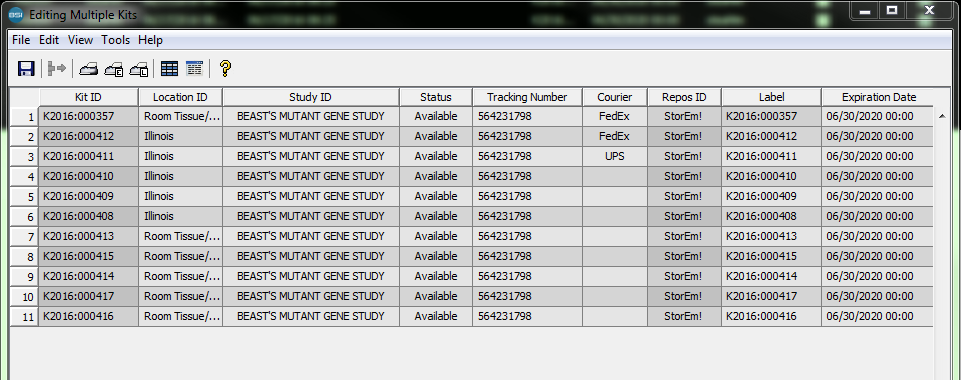The height and width of the screenshot is (380, 961).
Task: Open the form window view icon
Action: pos(194,68)
